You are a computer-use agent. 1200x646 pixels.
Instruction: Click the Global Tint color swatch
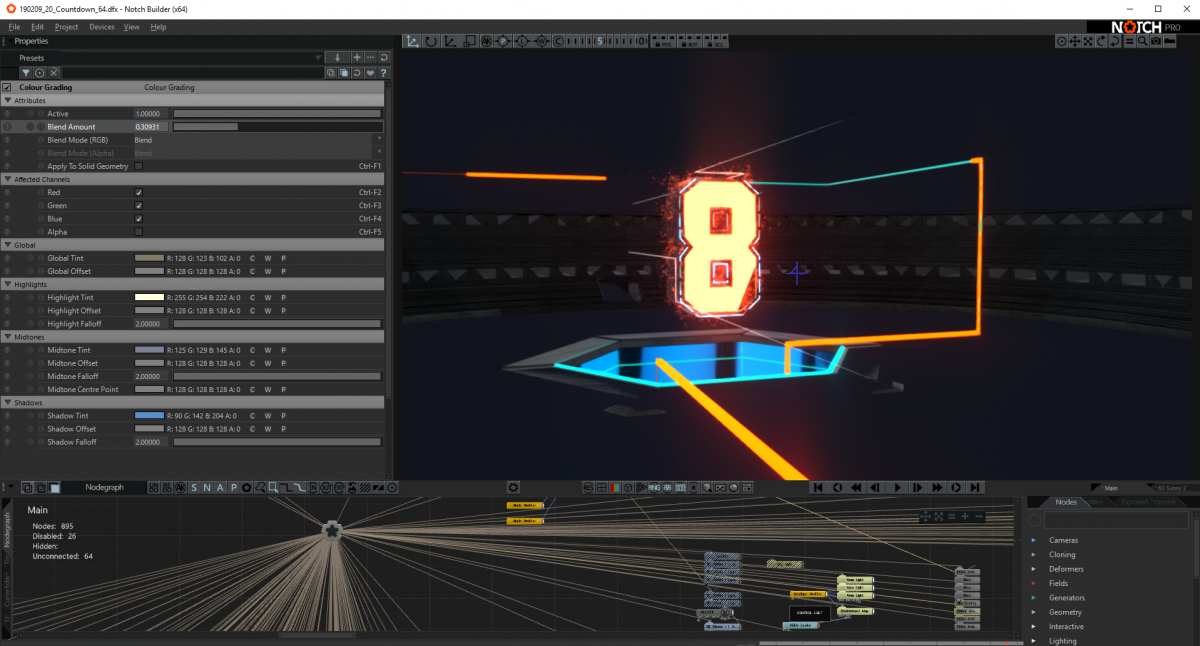click(149, 258)
